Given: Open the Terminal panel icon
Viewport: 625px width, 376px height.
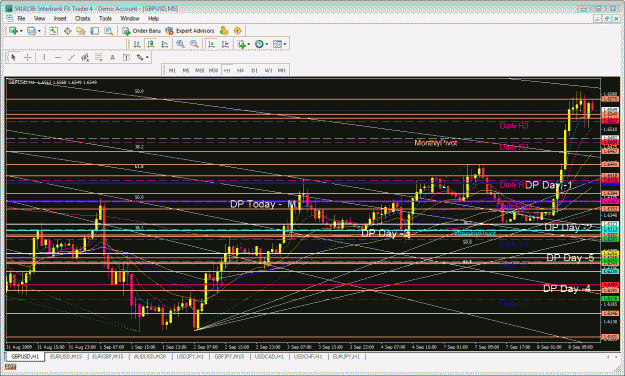Looking at the screenshot, I should (94, 31).
